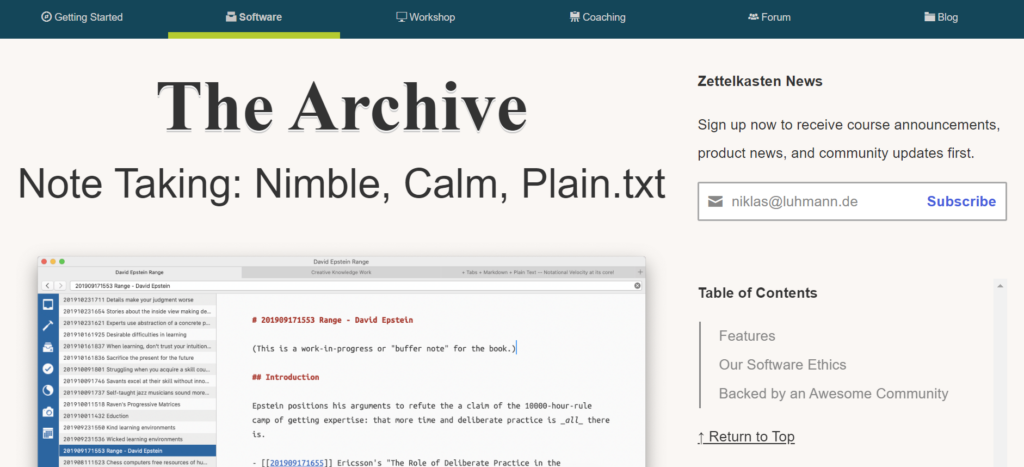The height and width of the screenshot is (467, 1024).
Task: Click 'The Archive' page heading
Action: pyautogui.click(x=342, y=107)
